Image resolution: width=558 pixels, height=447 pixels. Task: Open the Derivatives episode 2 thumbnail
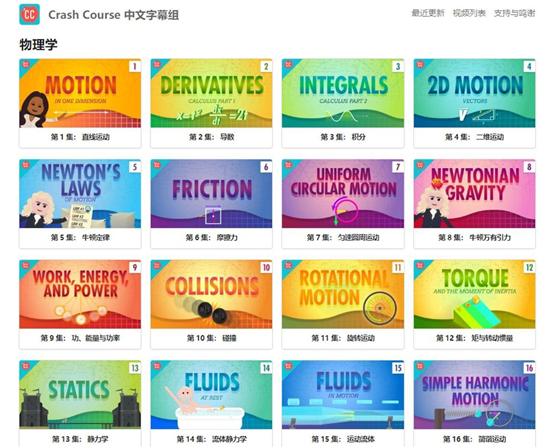pyautogui.click(x=211, y=93)
